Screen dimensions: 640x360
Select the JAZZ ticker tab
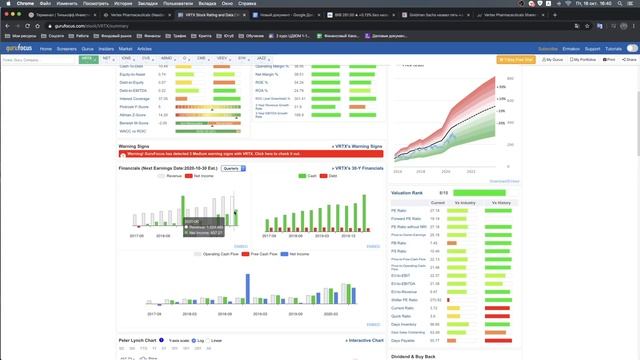(x=263, y=59)
